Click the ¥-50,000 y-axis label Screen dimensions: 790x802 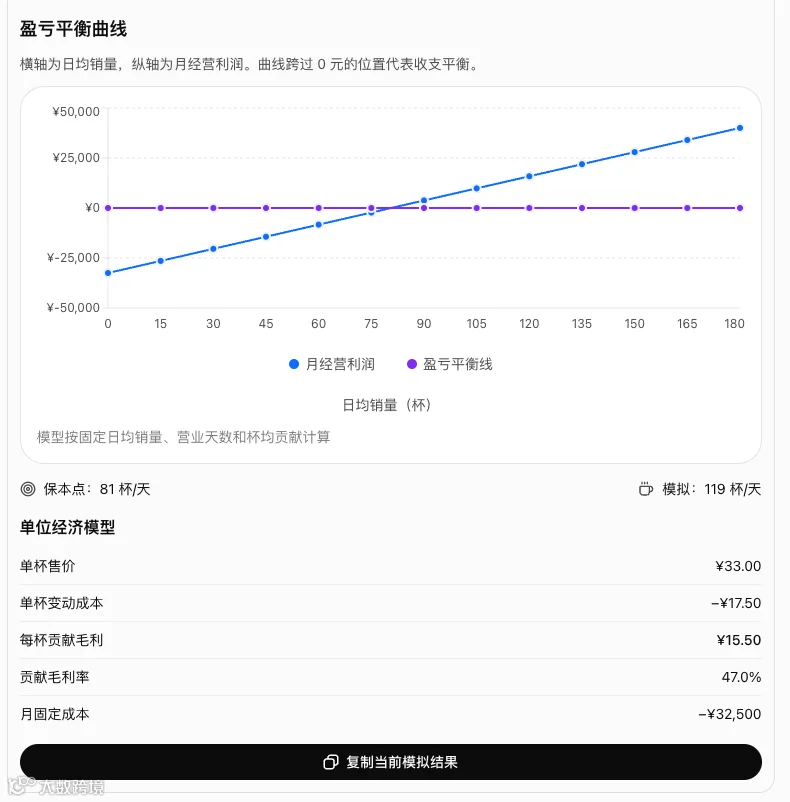point(73,307)
